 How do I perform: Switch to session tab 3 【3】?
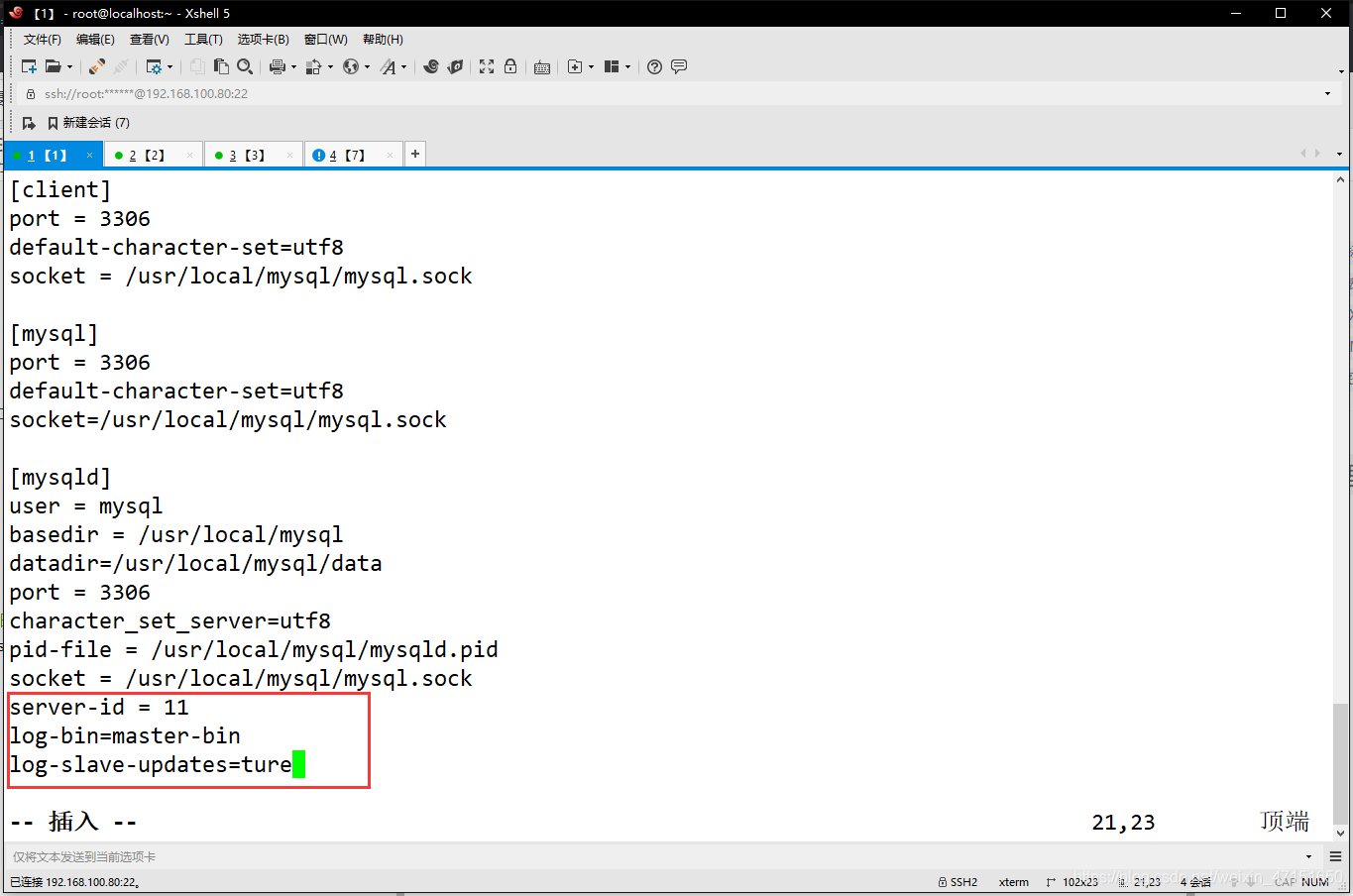[x=254, y=156]
